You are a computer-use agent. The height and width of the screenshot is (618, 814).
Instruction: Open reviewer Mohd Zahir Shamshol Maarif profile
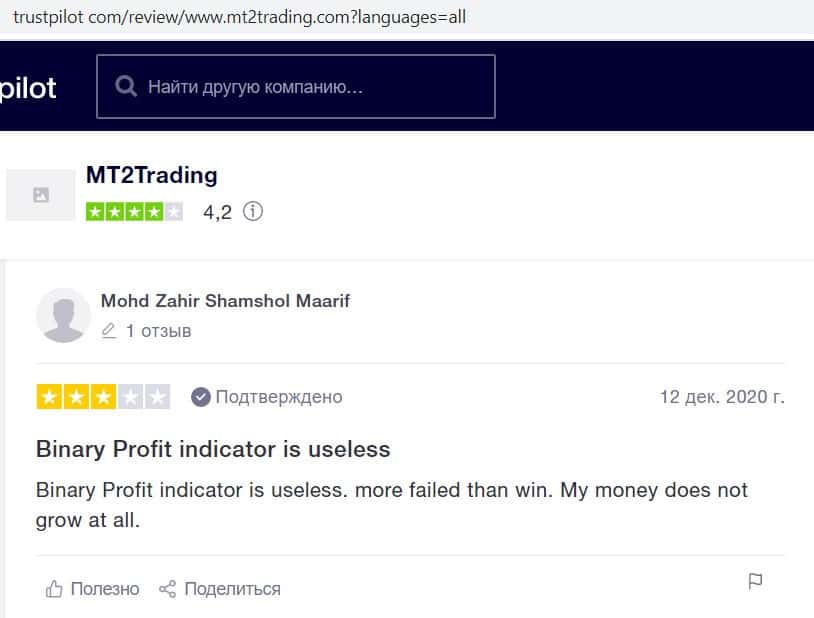click(x=225, y=301)
